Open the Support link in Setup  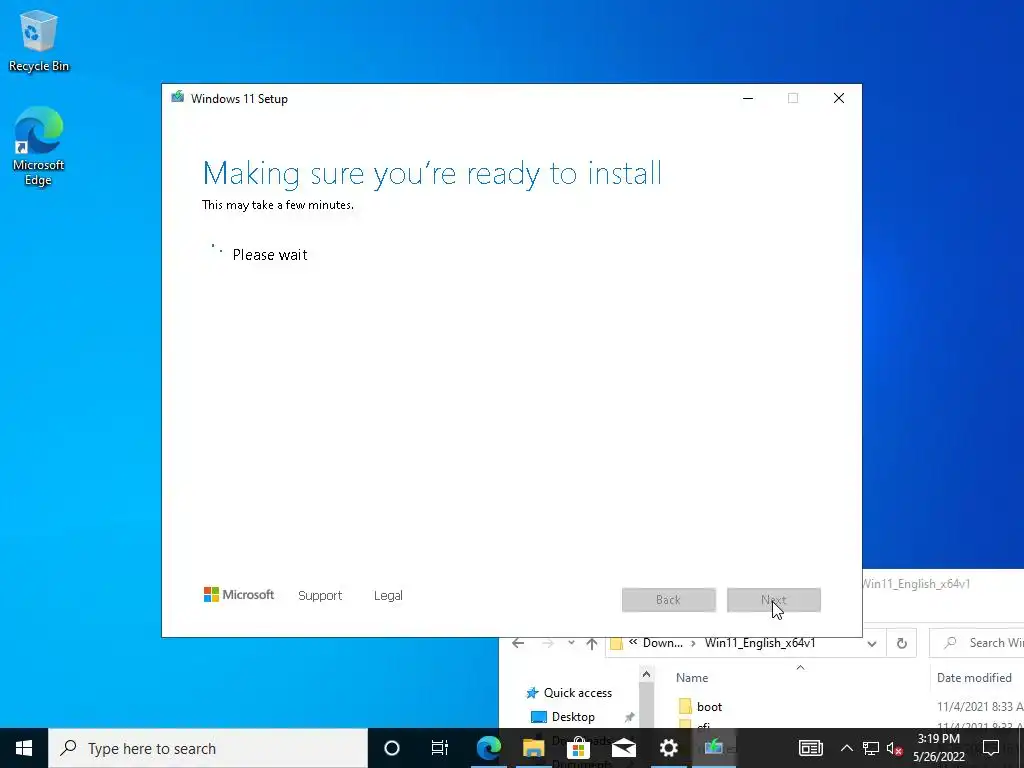319,596
